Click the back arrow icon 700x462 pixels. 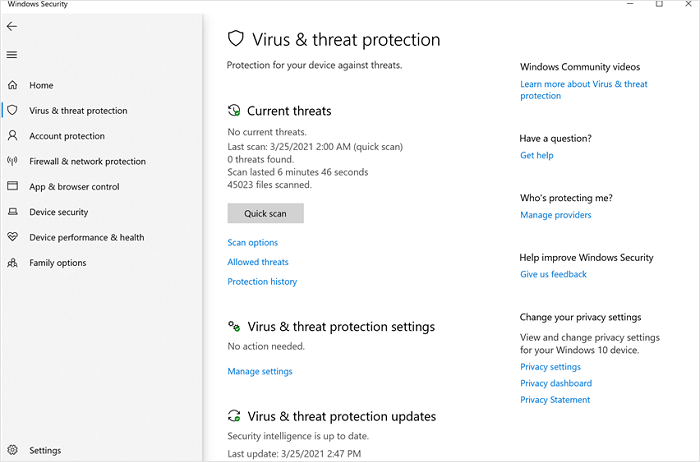[x=12, y=26]
